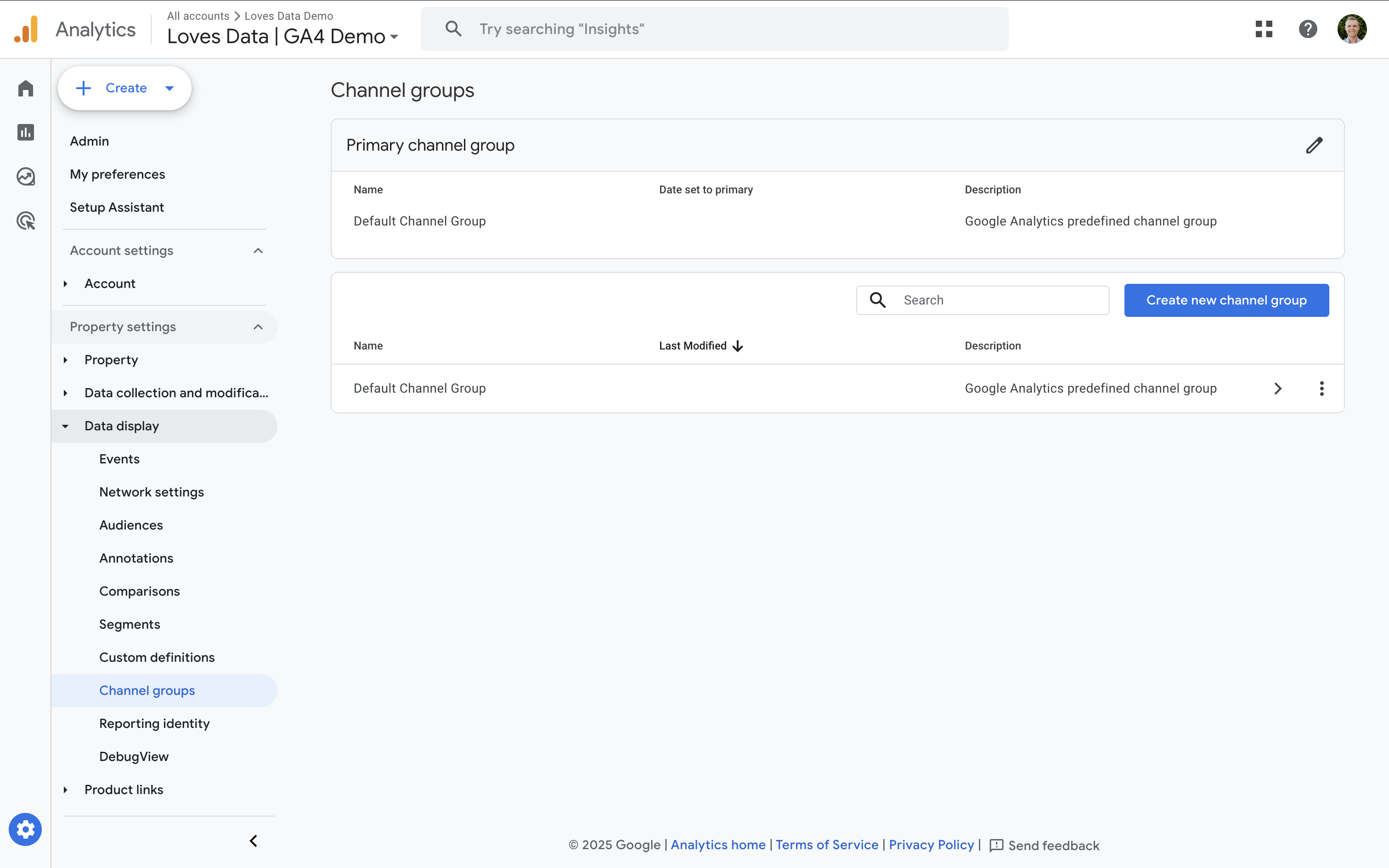Focus the top Insights search field
This screenshot has width=1389, height=868.
(x=715, y=28)
